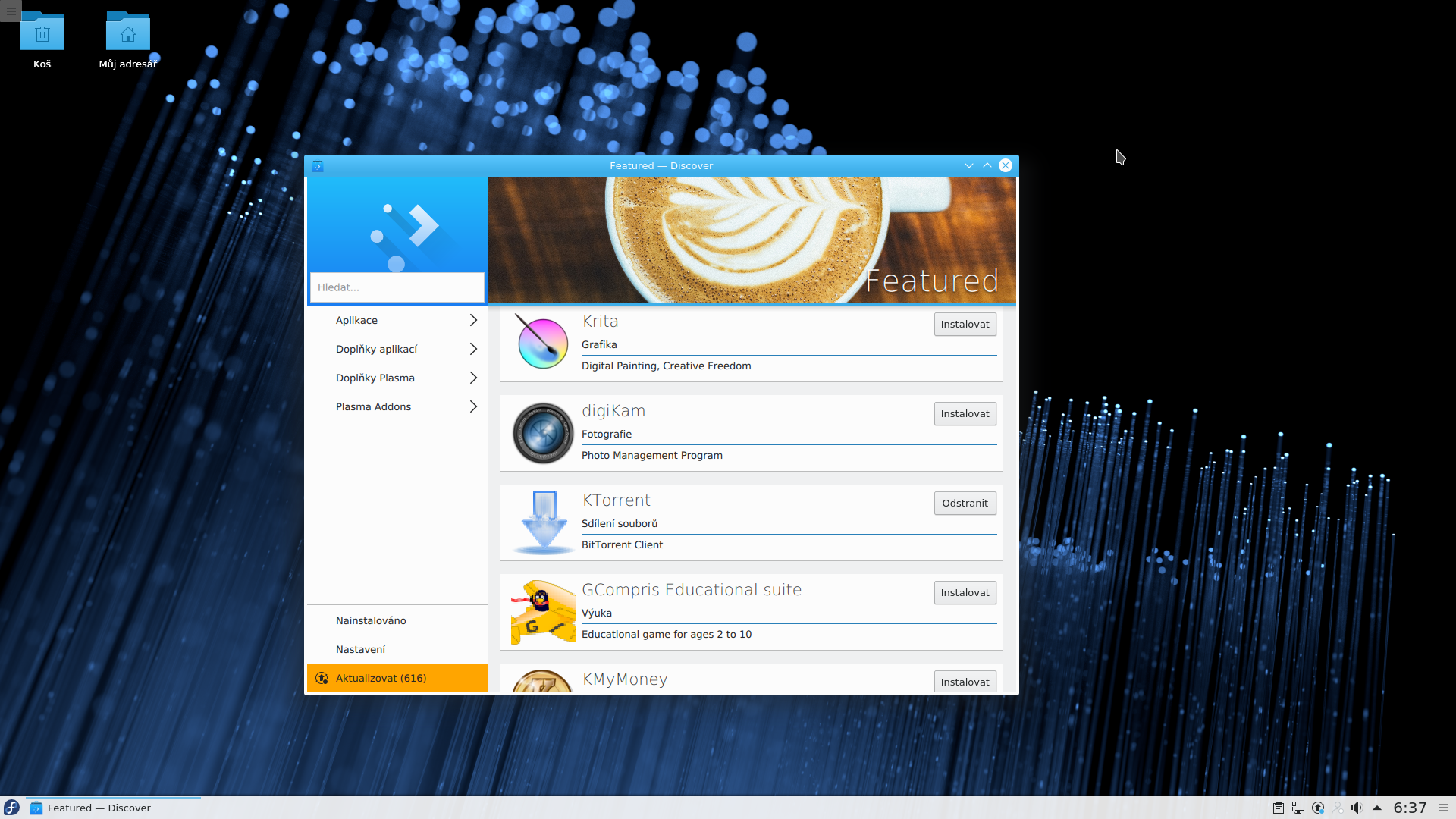Click the digiKam camera lens icon
This screenshot has width=1456, height=819.
coord(542,433)
